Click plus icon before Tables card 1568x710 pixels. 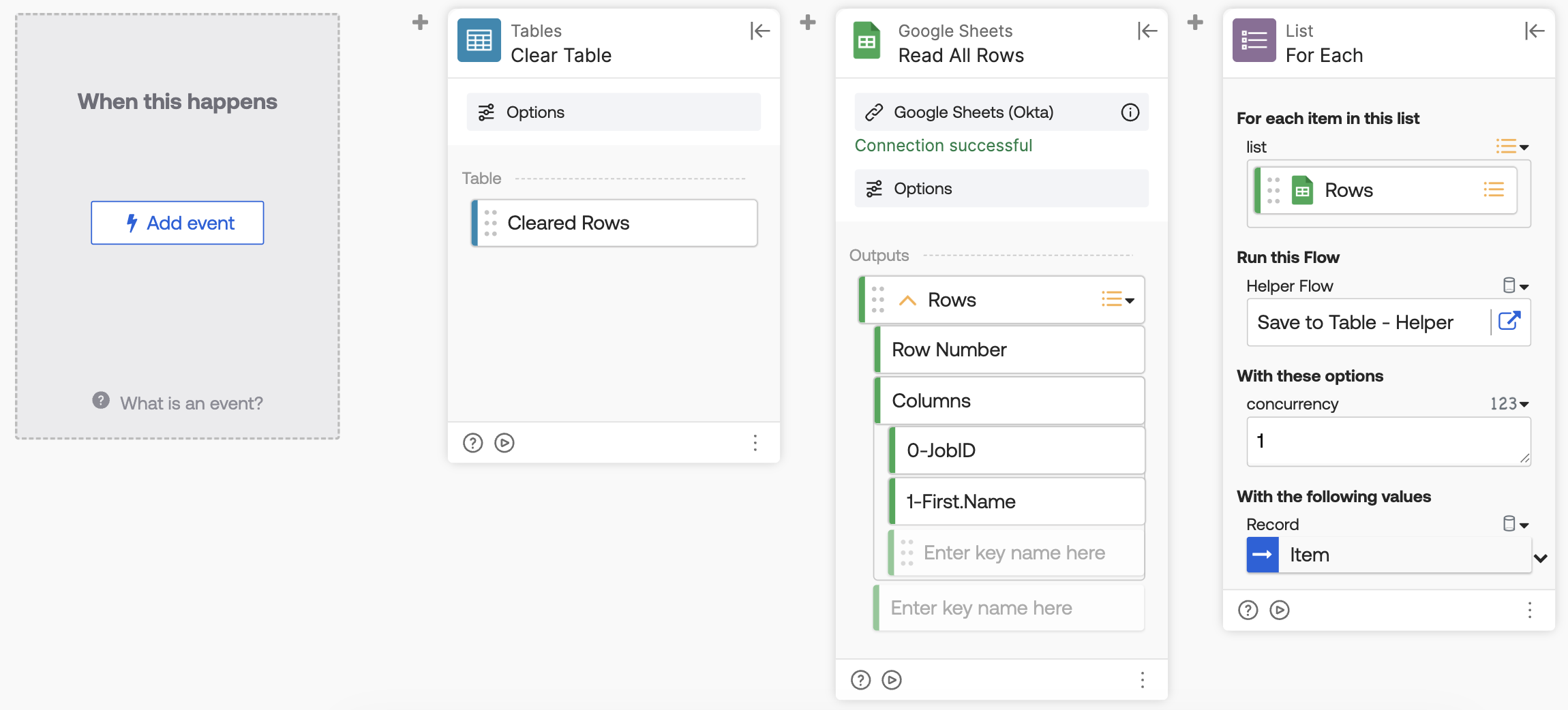(x=420, y=22)
